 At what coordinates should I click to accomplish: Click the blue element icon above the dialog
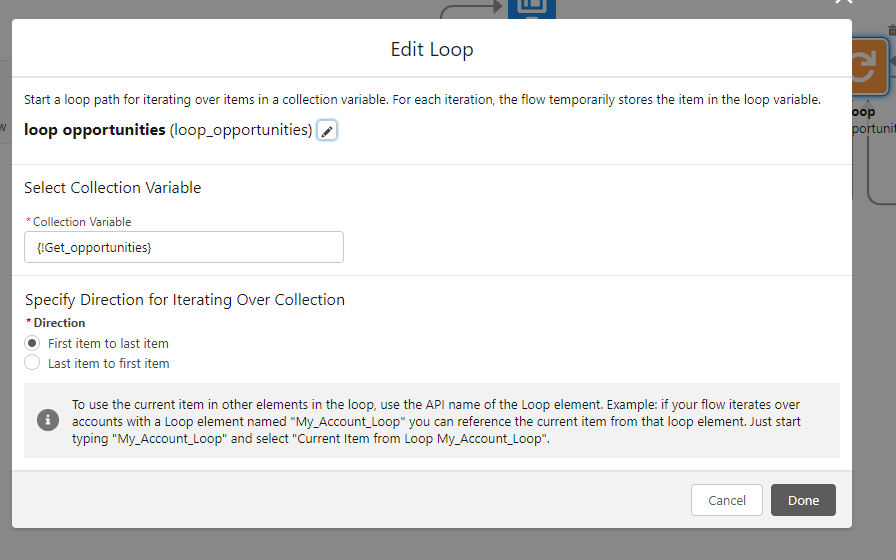530,8
